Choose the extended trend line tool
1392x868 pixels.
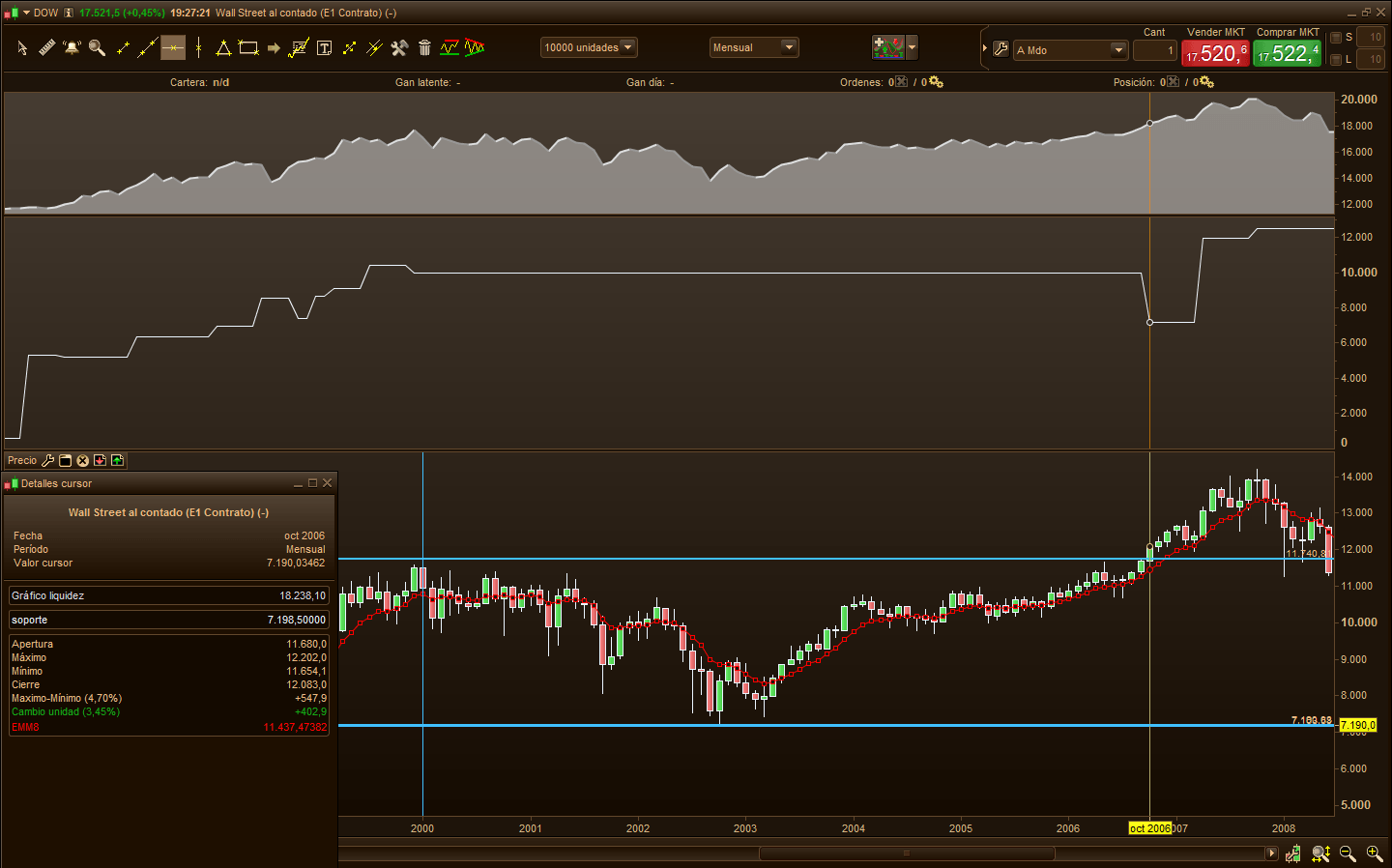coord(148,47)
